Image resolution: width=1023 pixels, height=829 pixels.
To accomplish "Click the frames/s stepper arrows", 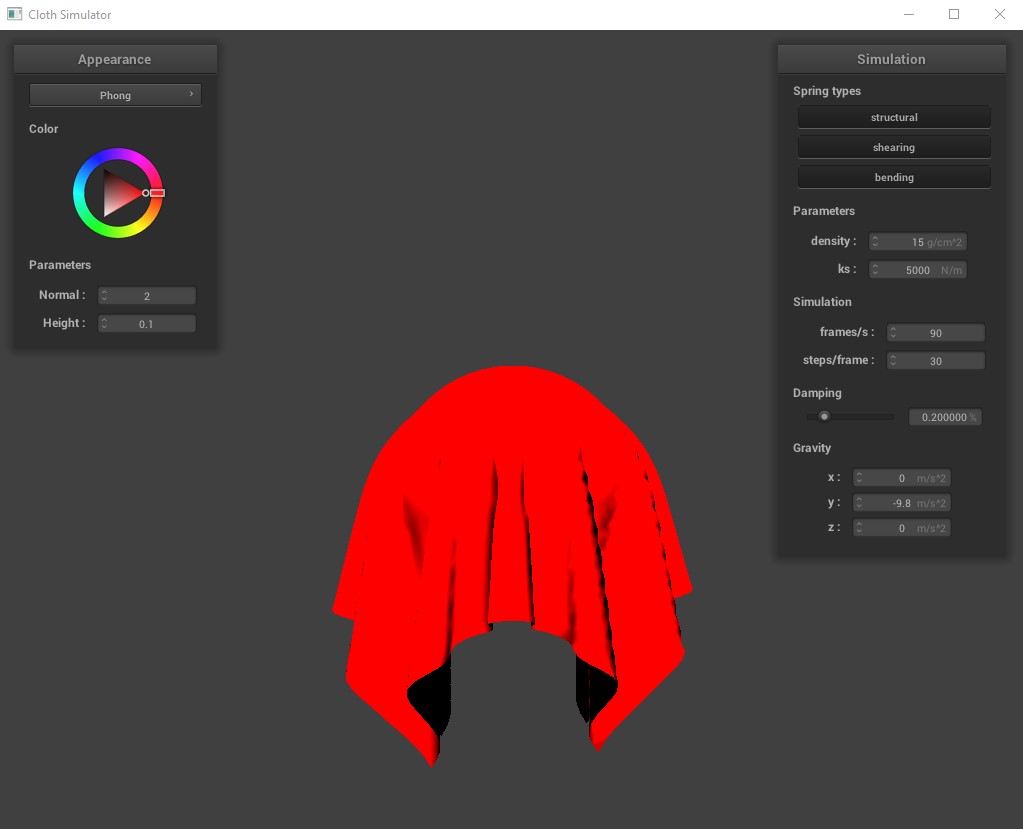I will (893, 333).
